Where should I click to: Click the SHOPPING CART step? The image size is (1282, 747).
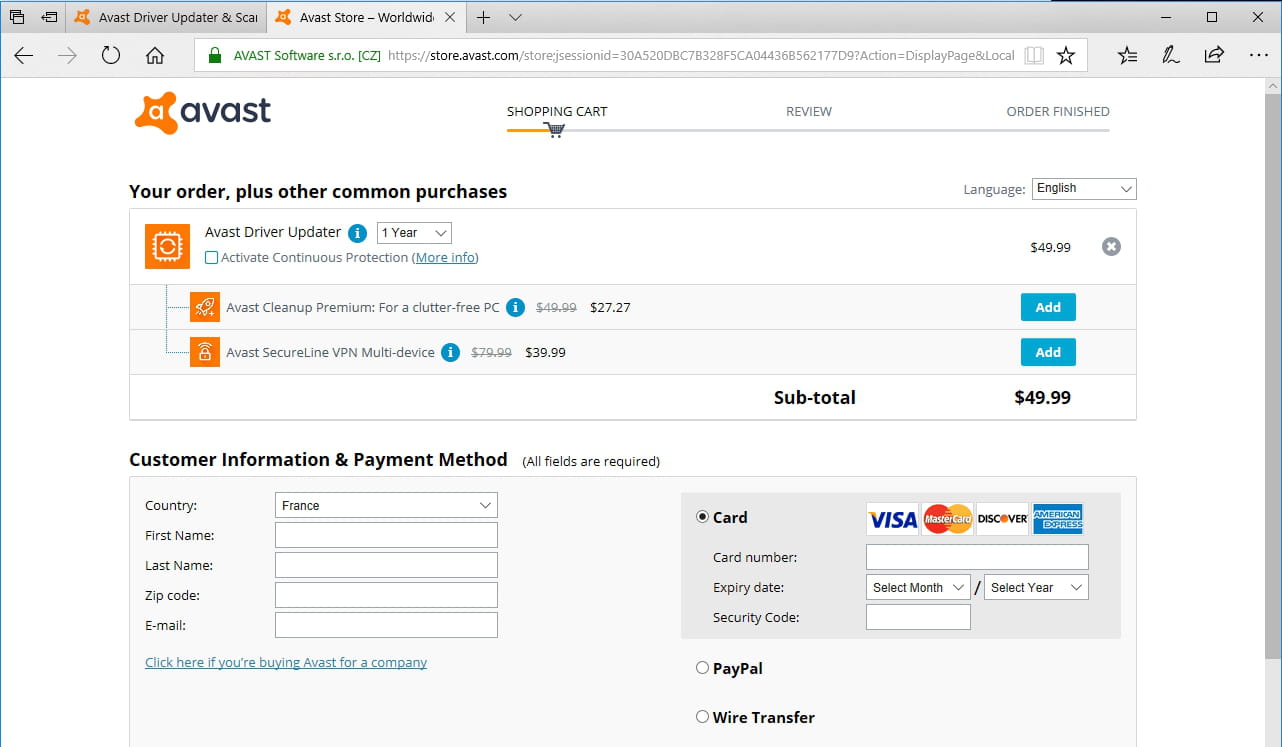point(557,111)
